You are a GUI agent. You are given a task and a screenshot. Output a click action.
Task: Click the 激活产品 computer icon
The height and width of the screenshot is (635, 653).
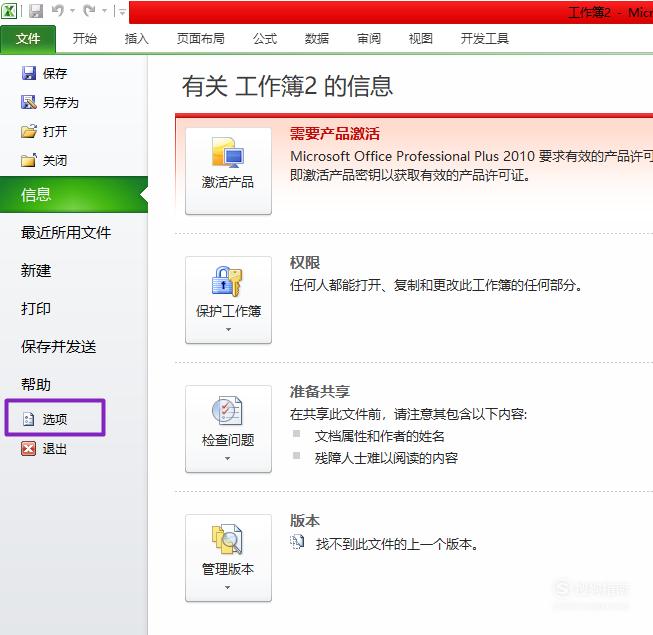point(228,152)
